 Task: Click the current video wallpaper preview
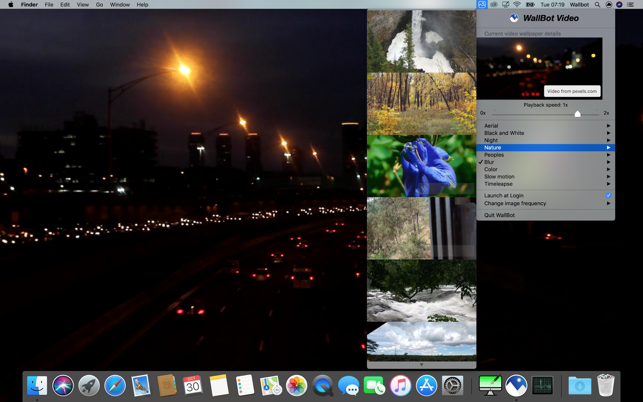540,69
